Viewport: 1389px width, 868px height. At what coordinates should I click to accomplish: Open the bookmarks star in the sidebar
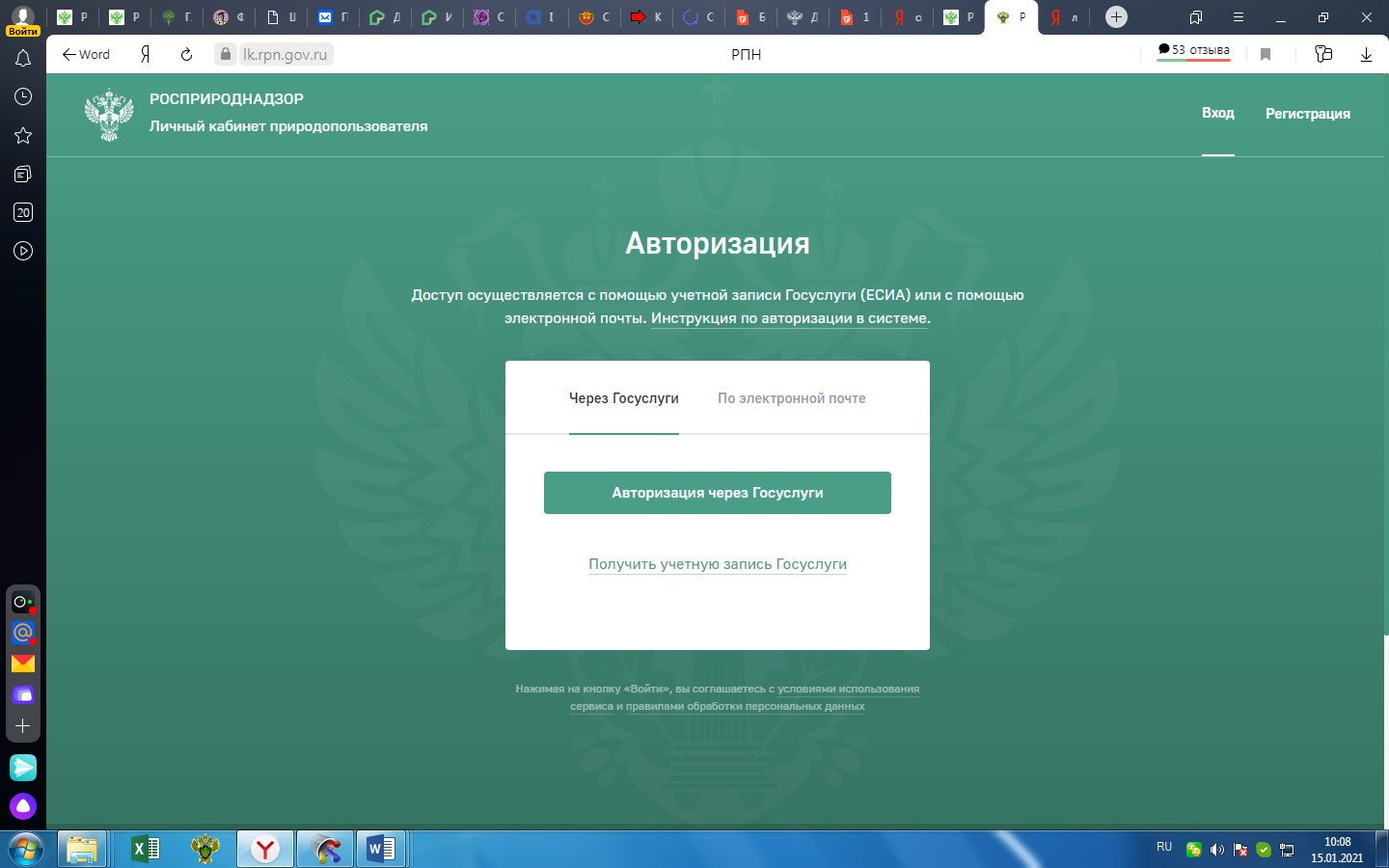(x=23, y=136)
